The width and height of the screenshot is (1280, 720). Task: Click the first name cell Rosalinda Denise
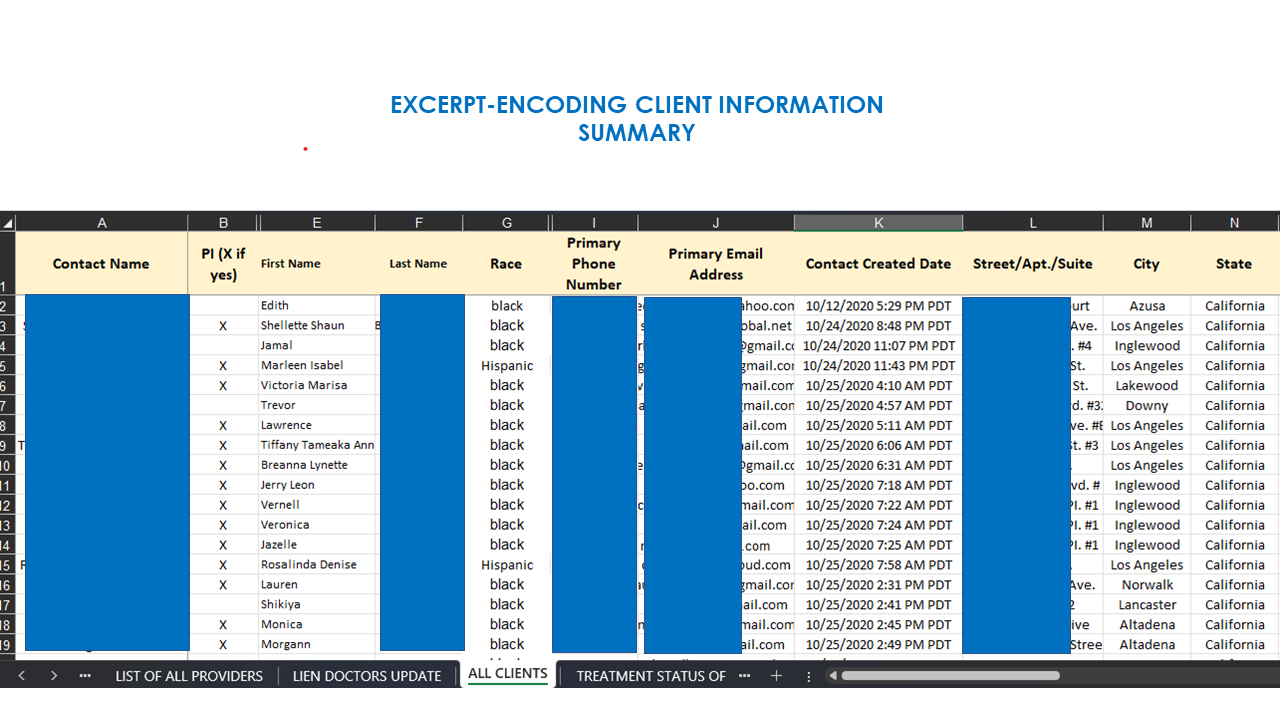click(317, 565)
